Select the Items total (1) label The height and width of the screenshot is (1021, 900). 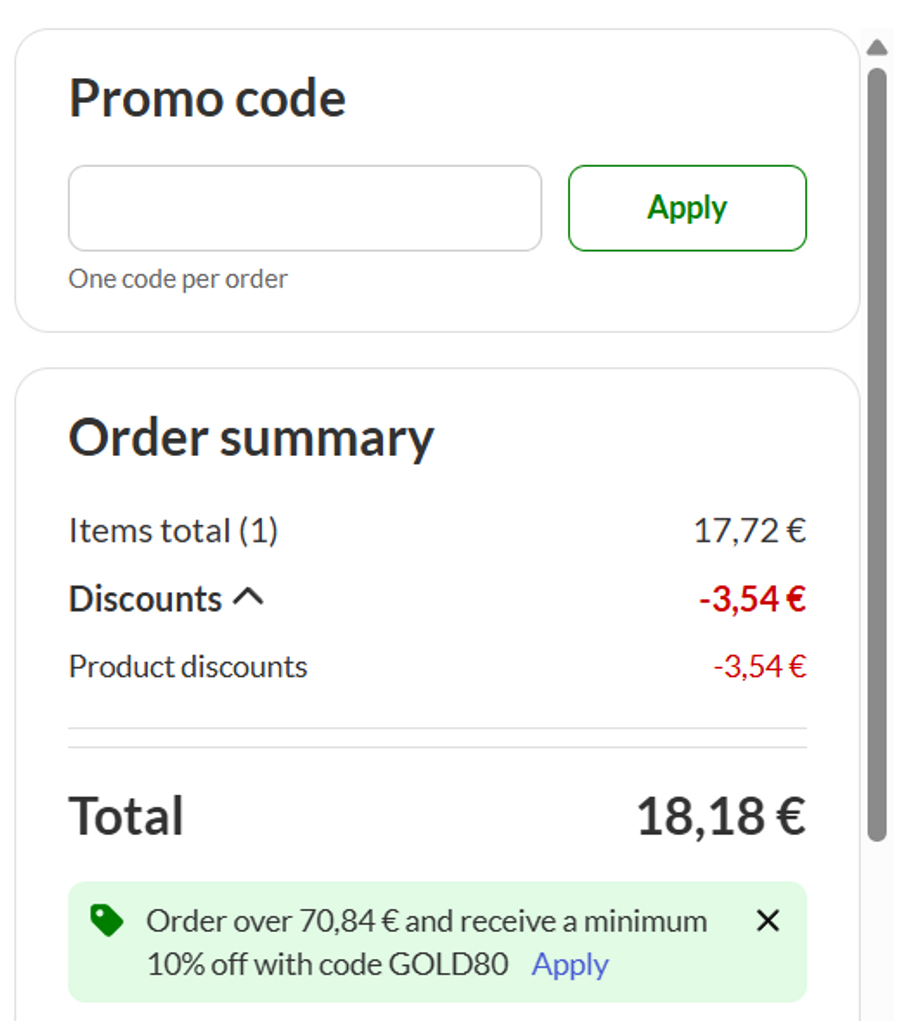[x=173, y=530]
